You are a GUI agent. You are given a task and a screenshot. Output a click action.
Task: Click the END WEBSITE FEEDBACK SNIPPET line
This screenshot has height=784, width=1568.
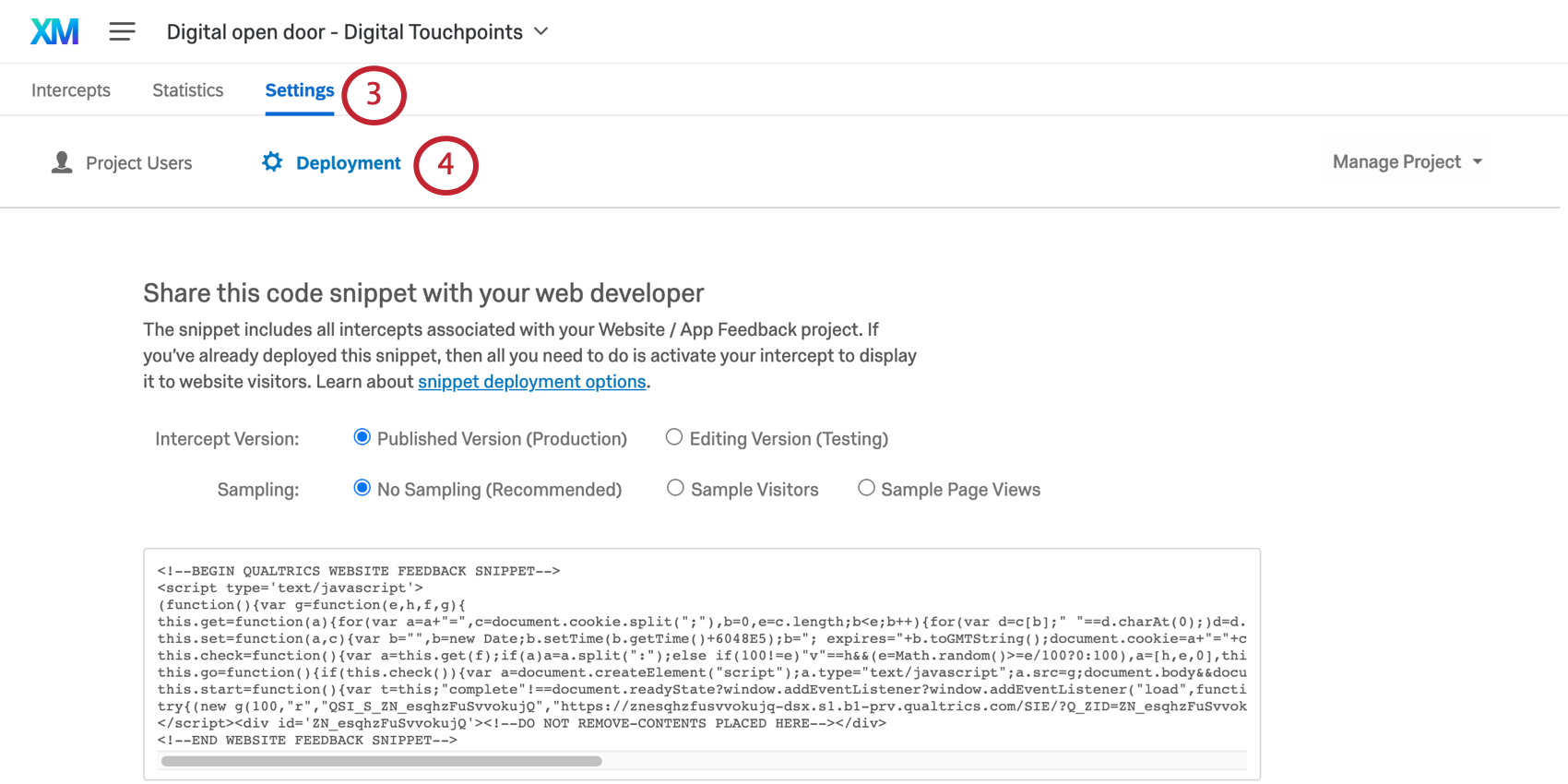pyautogui.click(x=307, y=740)
